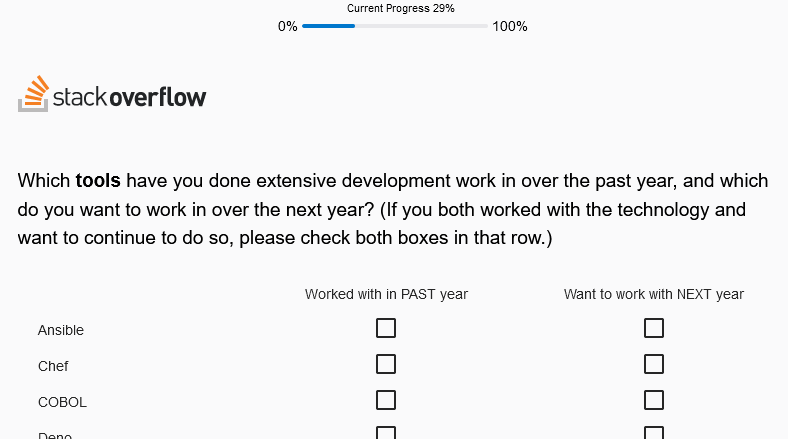
Task: Tick Chef for the NEXT year column
Action: click(x=654, y=364)
